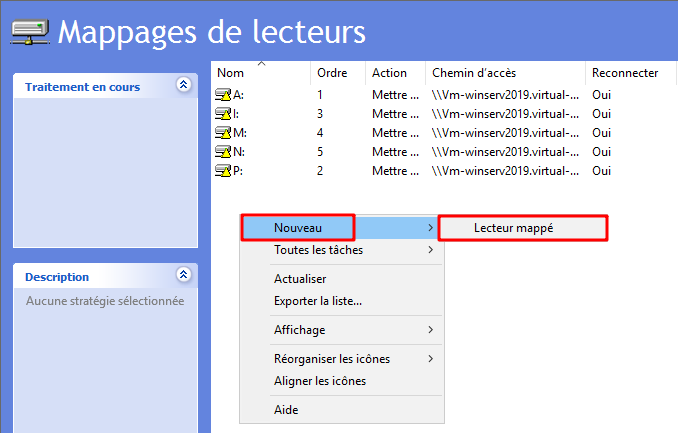
Task: Click the mapped drive A: icon
Action: (223, 95)
